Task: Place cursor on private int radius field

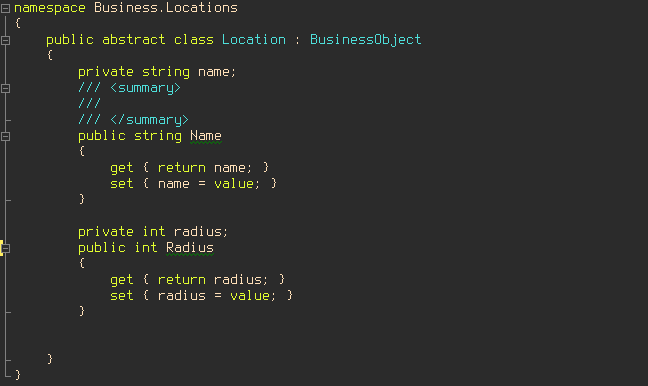Action: 153,232
